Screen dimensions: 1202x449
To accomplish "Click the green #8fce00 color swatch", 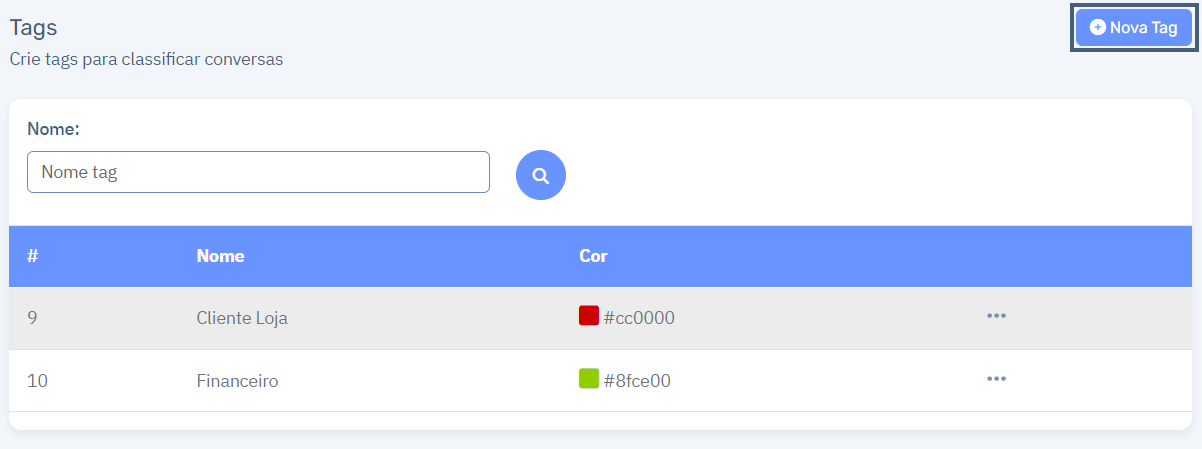I will click(x=589, y=379).
